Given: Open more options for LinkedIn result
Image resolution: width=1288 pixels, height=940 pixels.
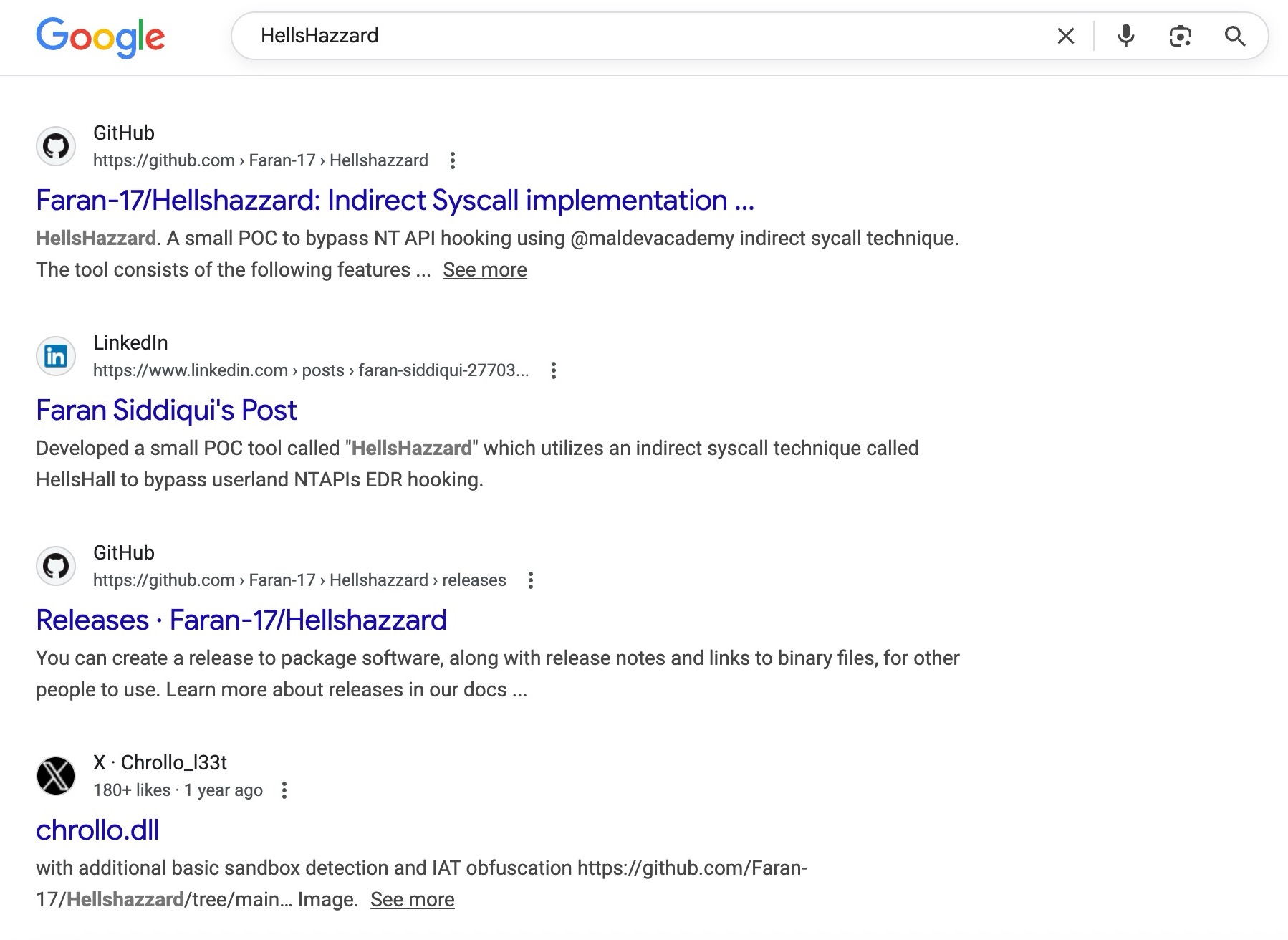Looking at the screenshot, I should click(553, 370).
